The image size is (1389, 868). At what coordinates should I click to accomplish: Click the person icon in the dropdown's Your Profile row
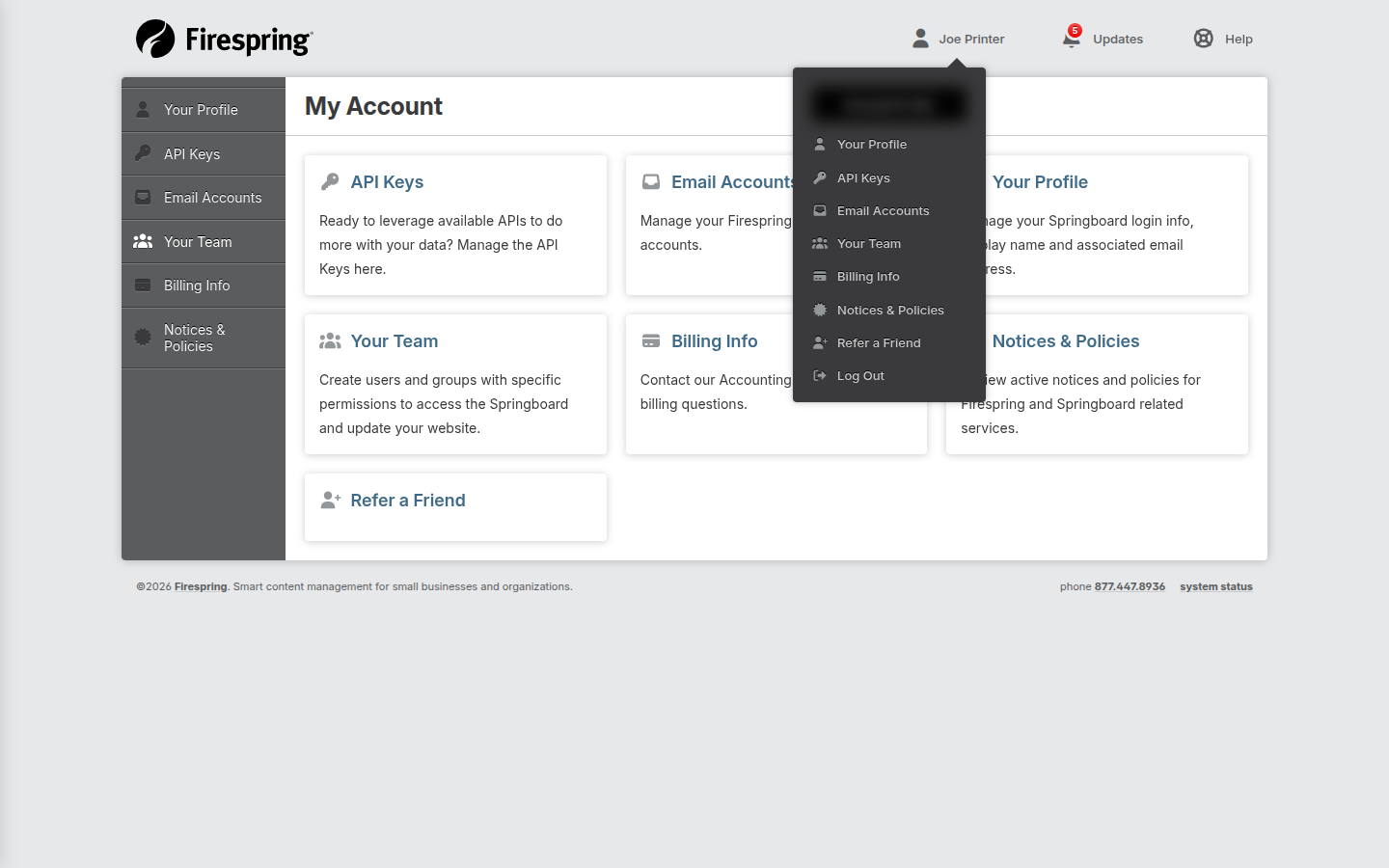coord(820,145)
